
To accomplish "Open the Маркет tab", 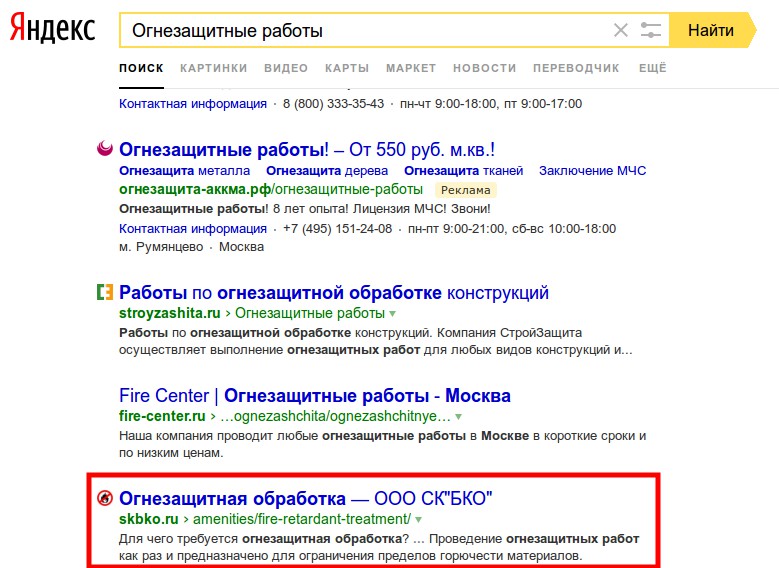I will click(x=411, y=68).
